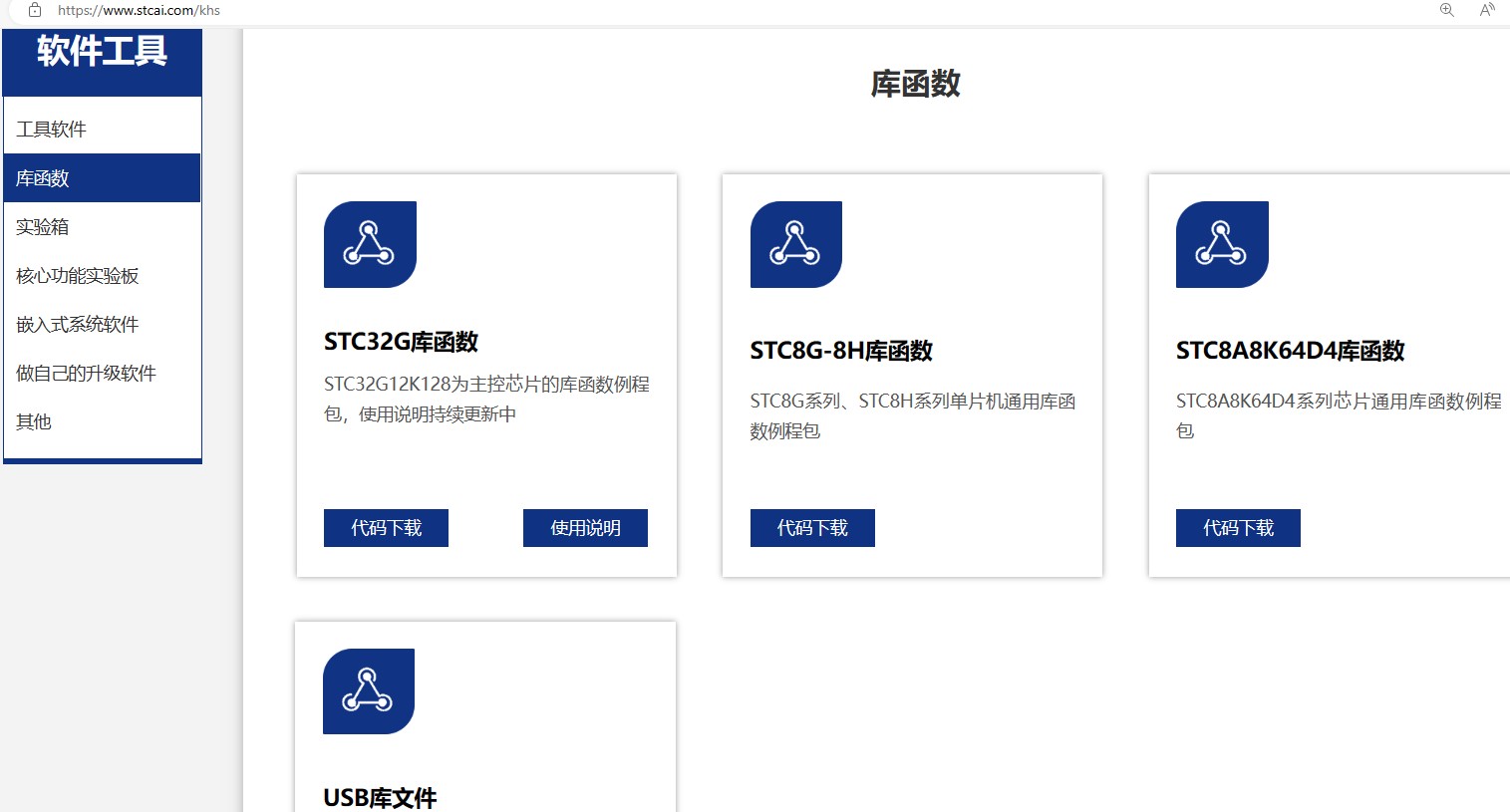
Task: Click the STC32G12K128 description text
Action: point(487,399)
